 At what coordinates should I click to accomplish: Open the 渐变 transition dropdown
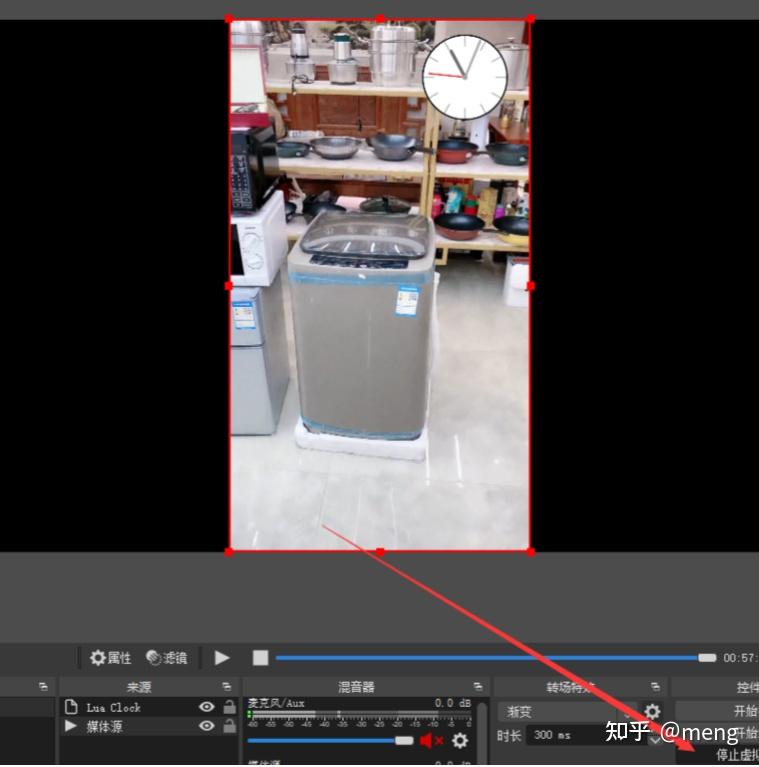pos(567,712)
